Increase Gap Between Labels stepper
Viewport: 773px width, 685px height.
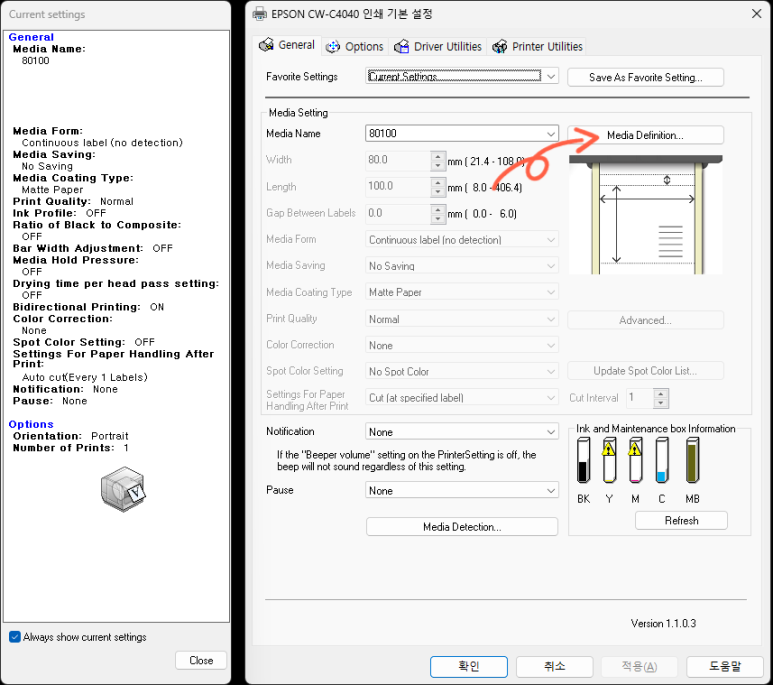[438, 209]
